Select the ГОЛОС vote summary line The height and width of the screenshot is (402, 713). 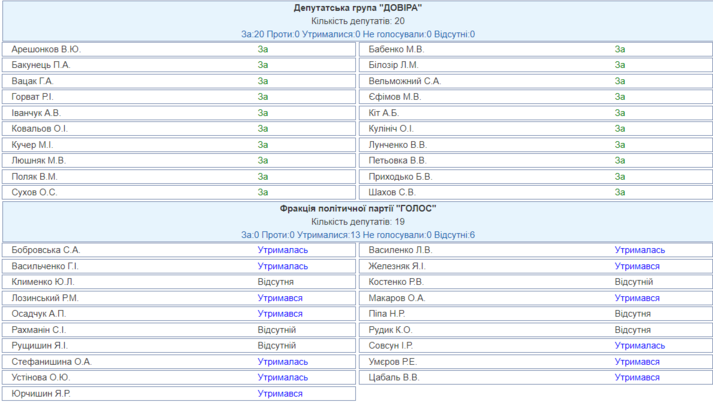tap(357, 234)
